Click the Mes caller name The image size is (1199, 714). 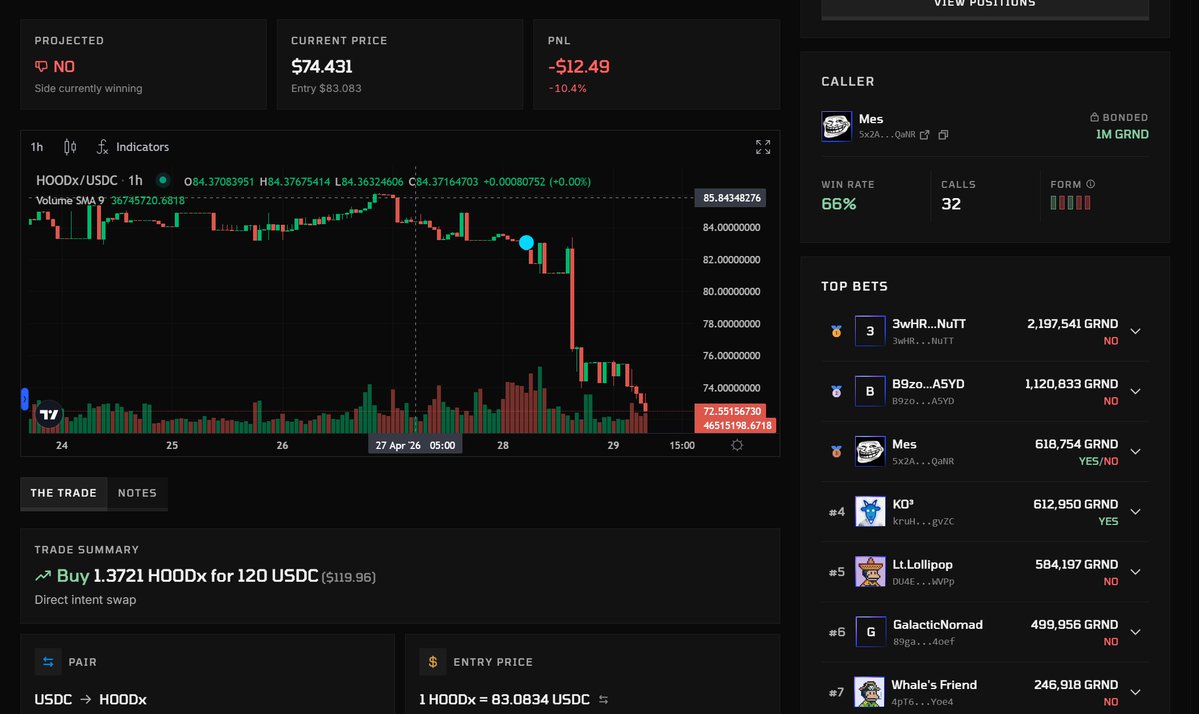pos(871,118)
